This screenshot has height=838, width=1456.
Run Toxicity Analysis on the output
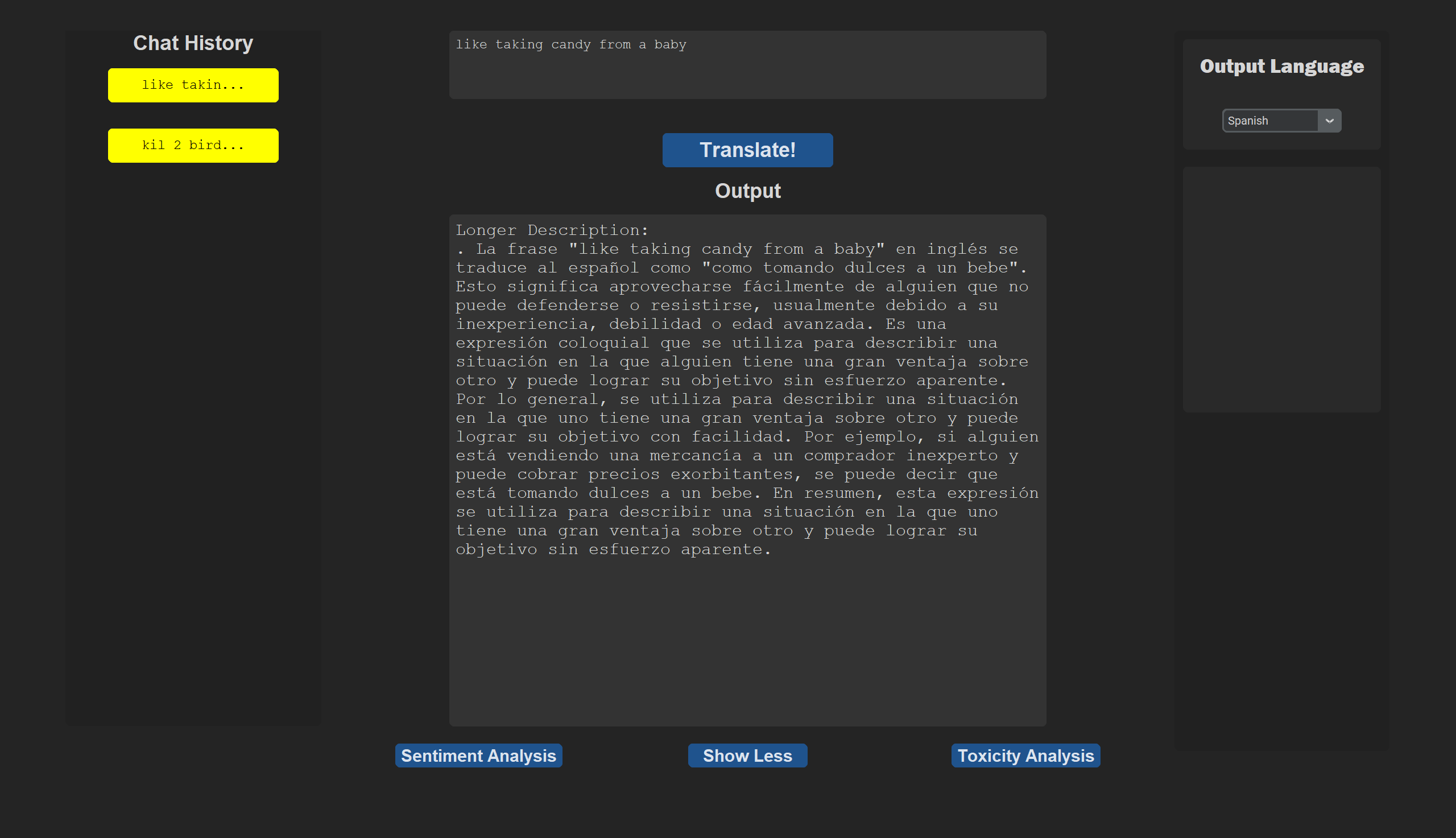(1025, 755)
